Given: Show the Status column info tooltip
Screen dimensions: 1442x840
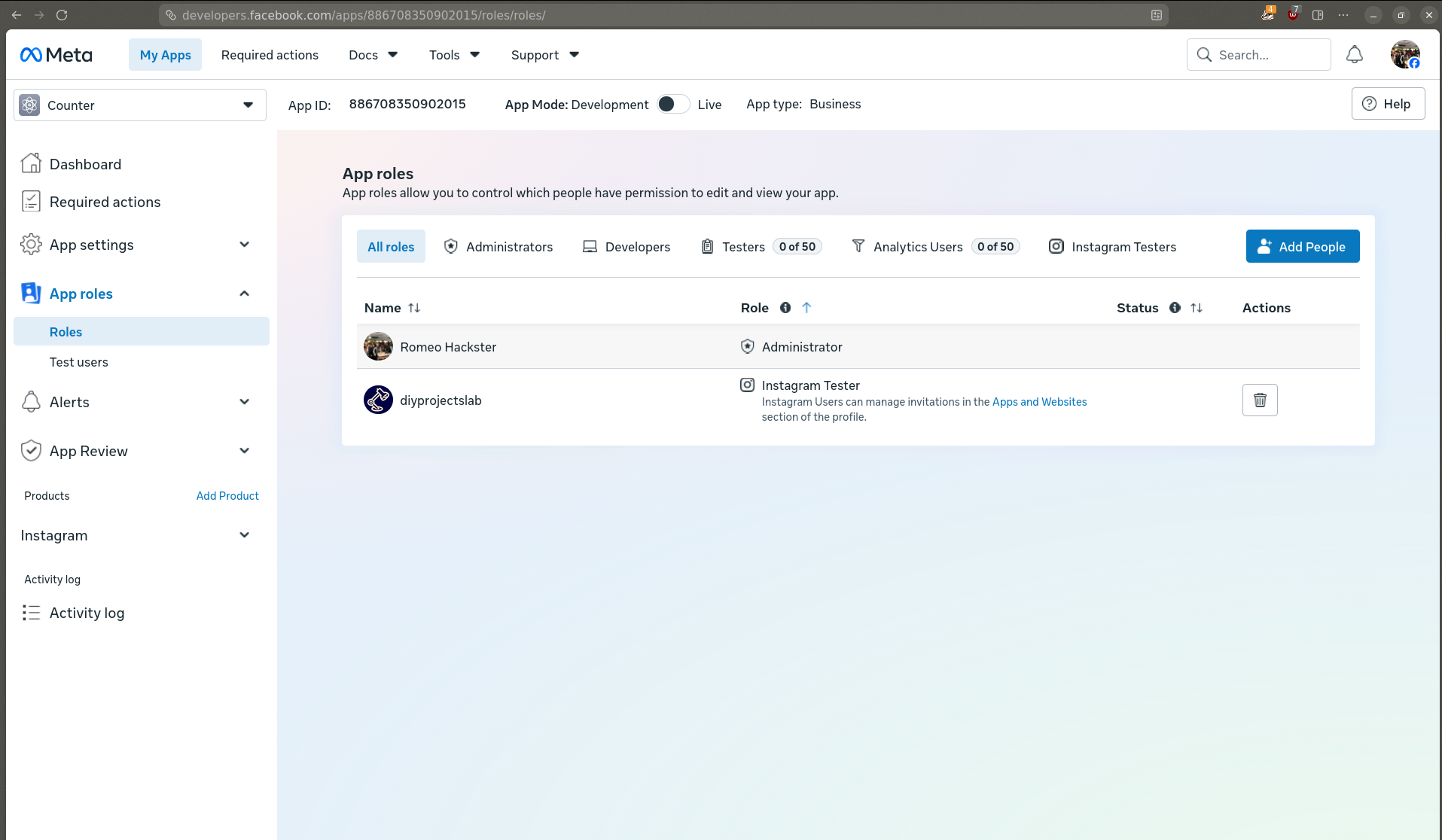Looking at the screenshot, I should coord(1175,308).
